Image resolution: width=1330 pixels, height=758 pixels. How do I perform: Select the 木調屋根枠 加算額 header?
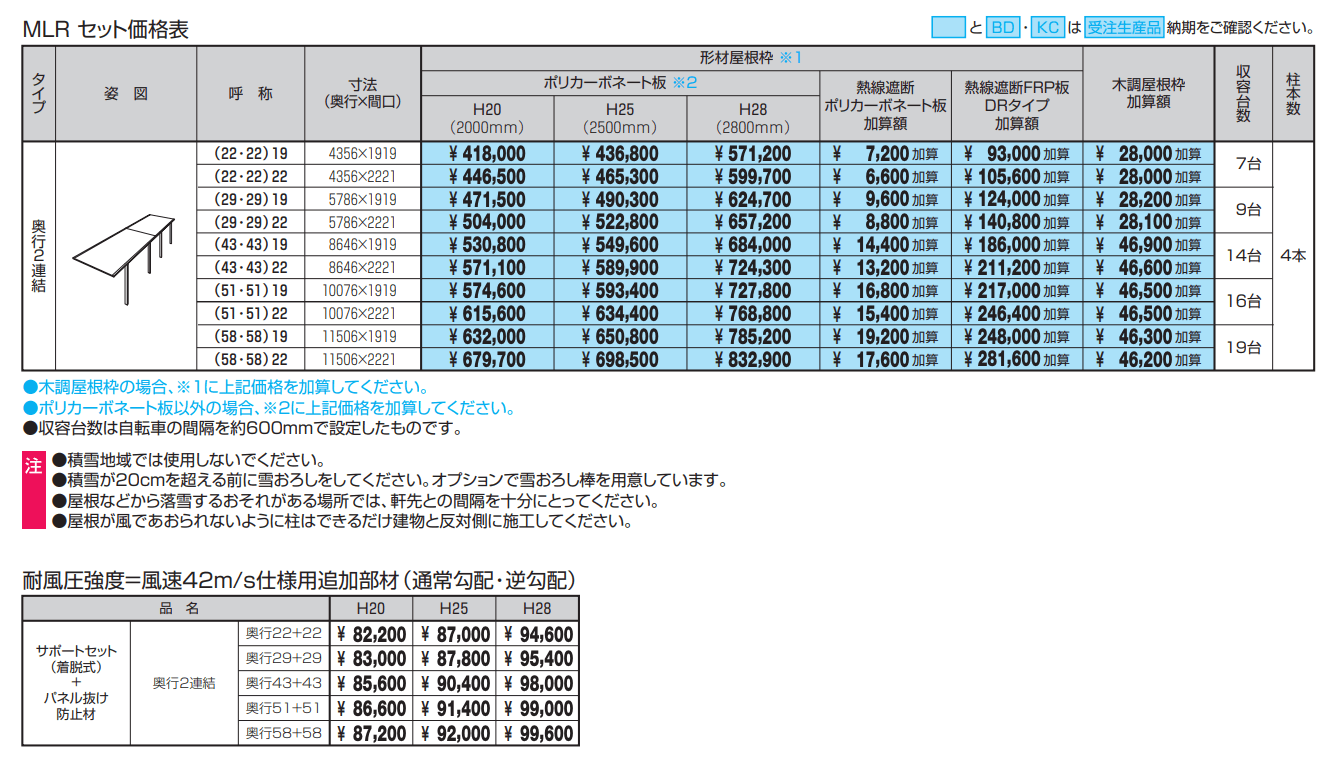1147,94
